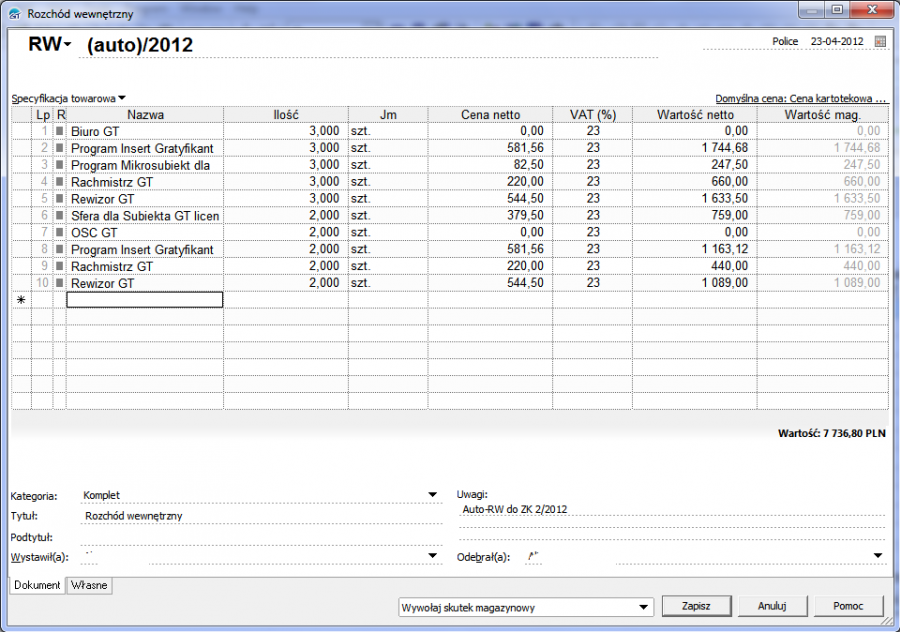Open the Wywołaj skutek magazynowy combo box
The width and height of the screenshot is (900, 632).
point(526,607)
